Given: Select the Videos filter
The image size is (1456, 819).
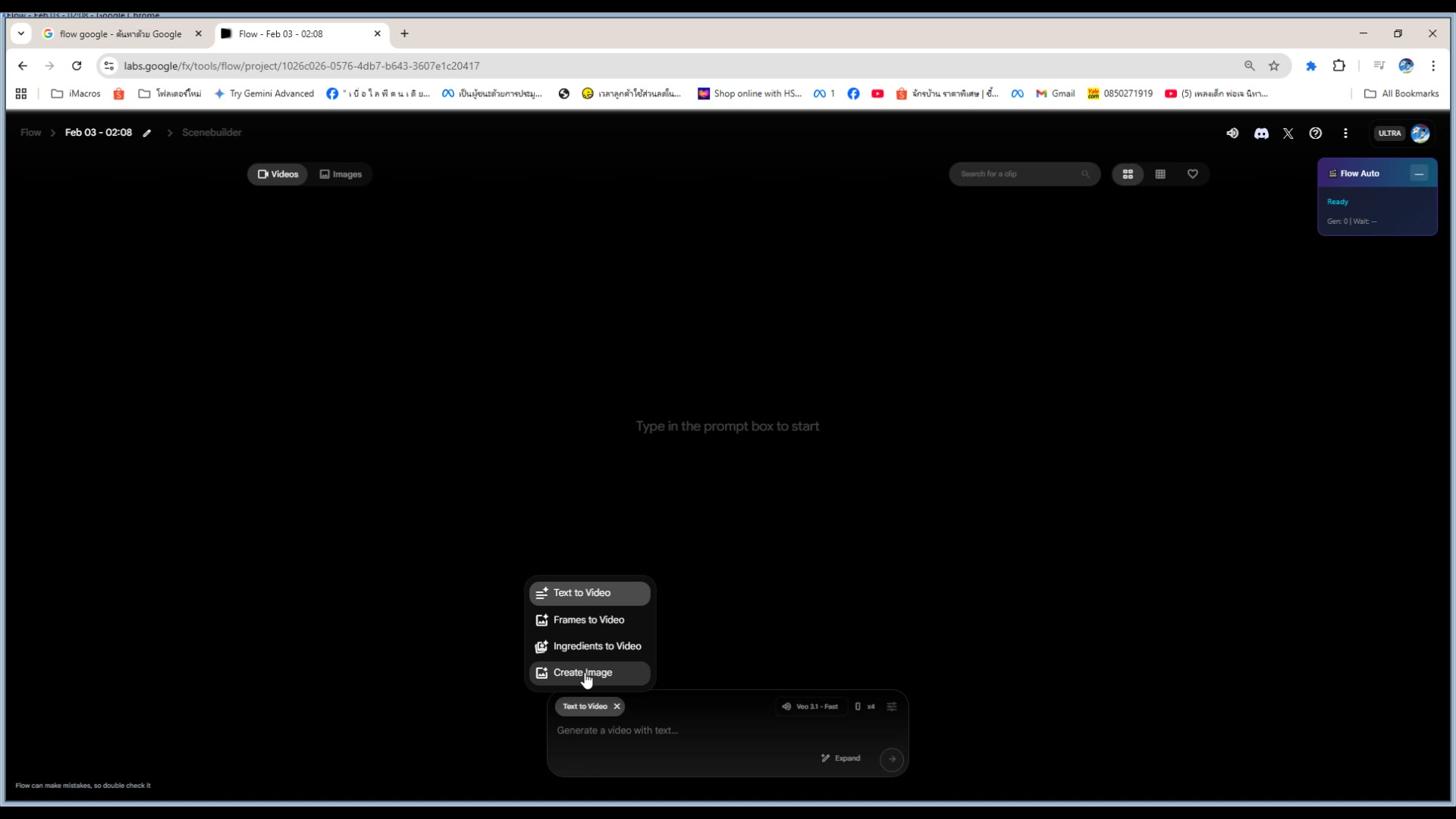Looking at the screenshot, I should (x=278, y=174).
